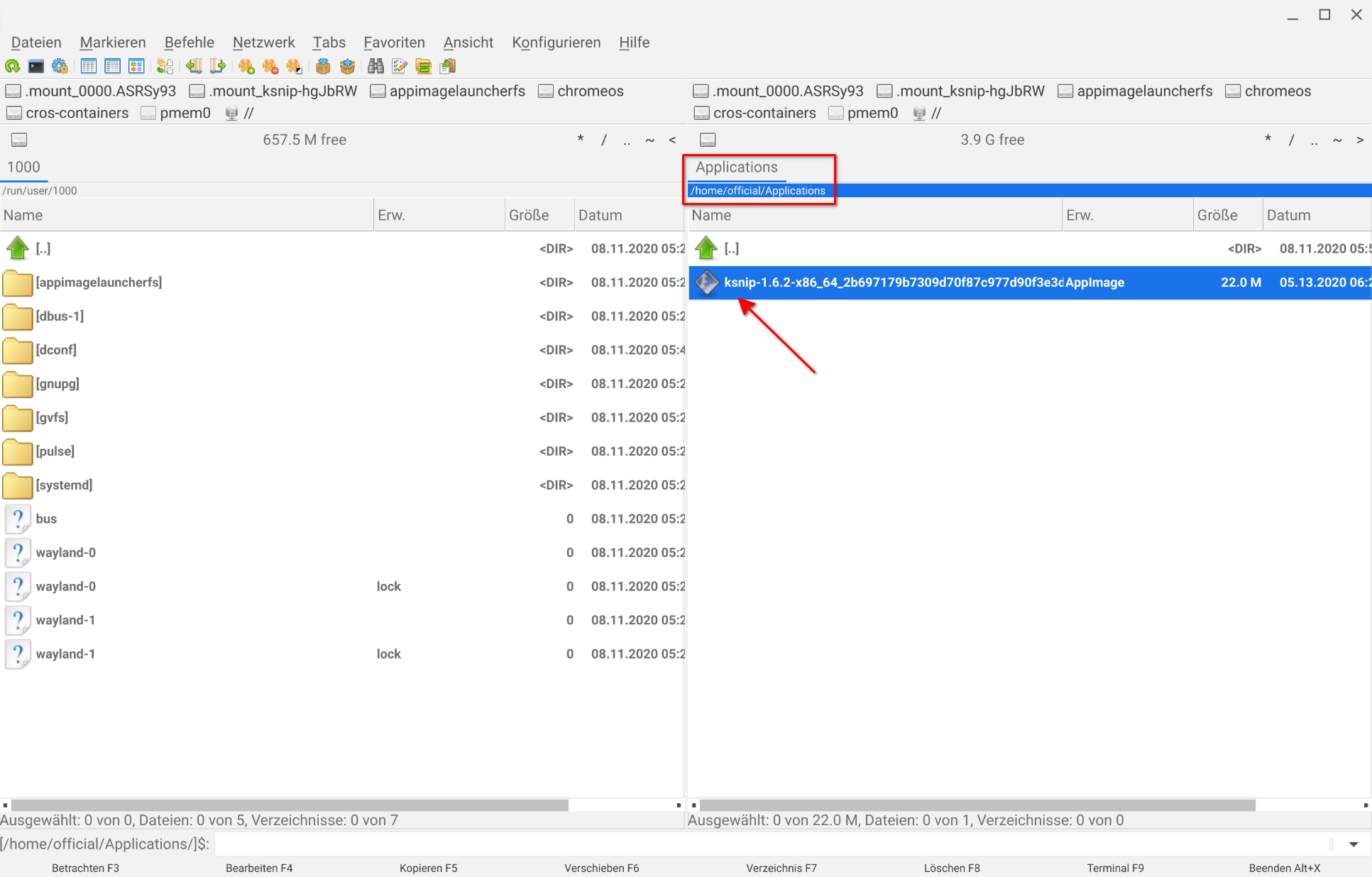Sort left panel by Name column
The width and height of the screenshot is (1372, 877).
187,216
